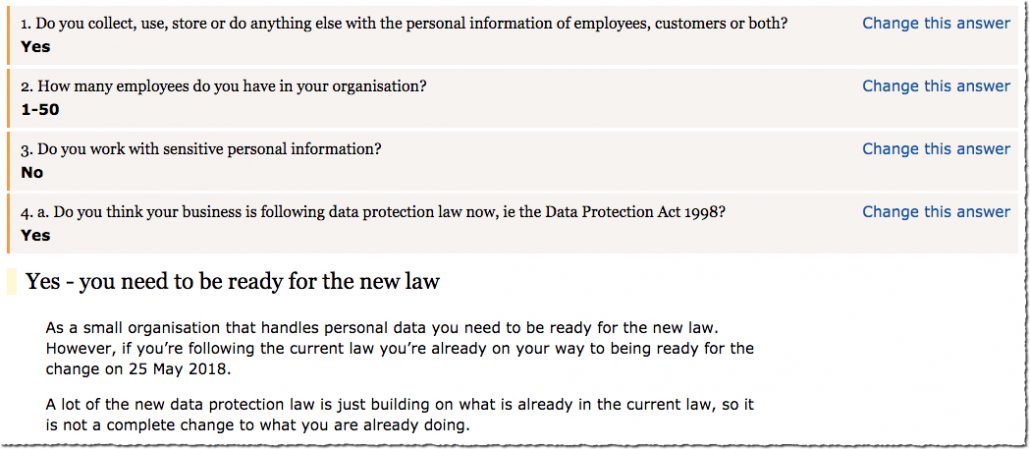Click question 4a about data protection law
1030x449 pixels.
point(373,213)
